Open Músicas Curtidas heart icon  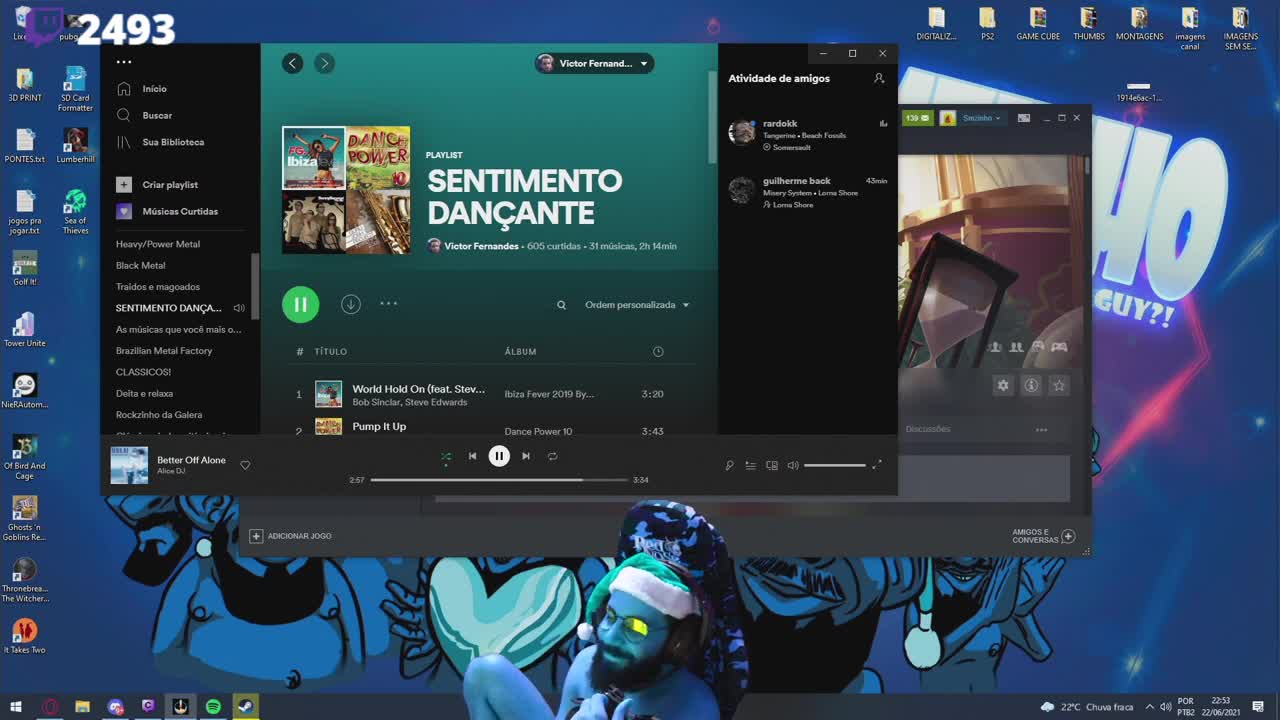[x=124, y=211]
